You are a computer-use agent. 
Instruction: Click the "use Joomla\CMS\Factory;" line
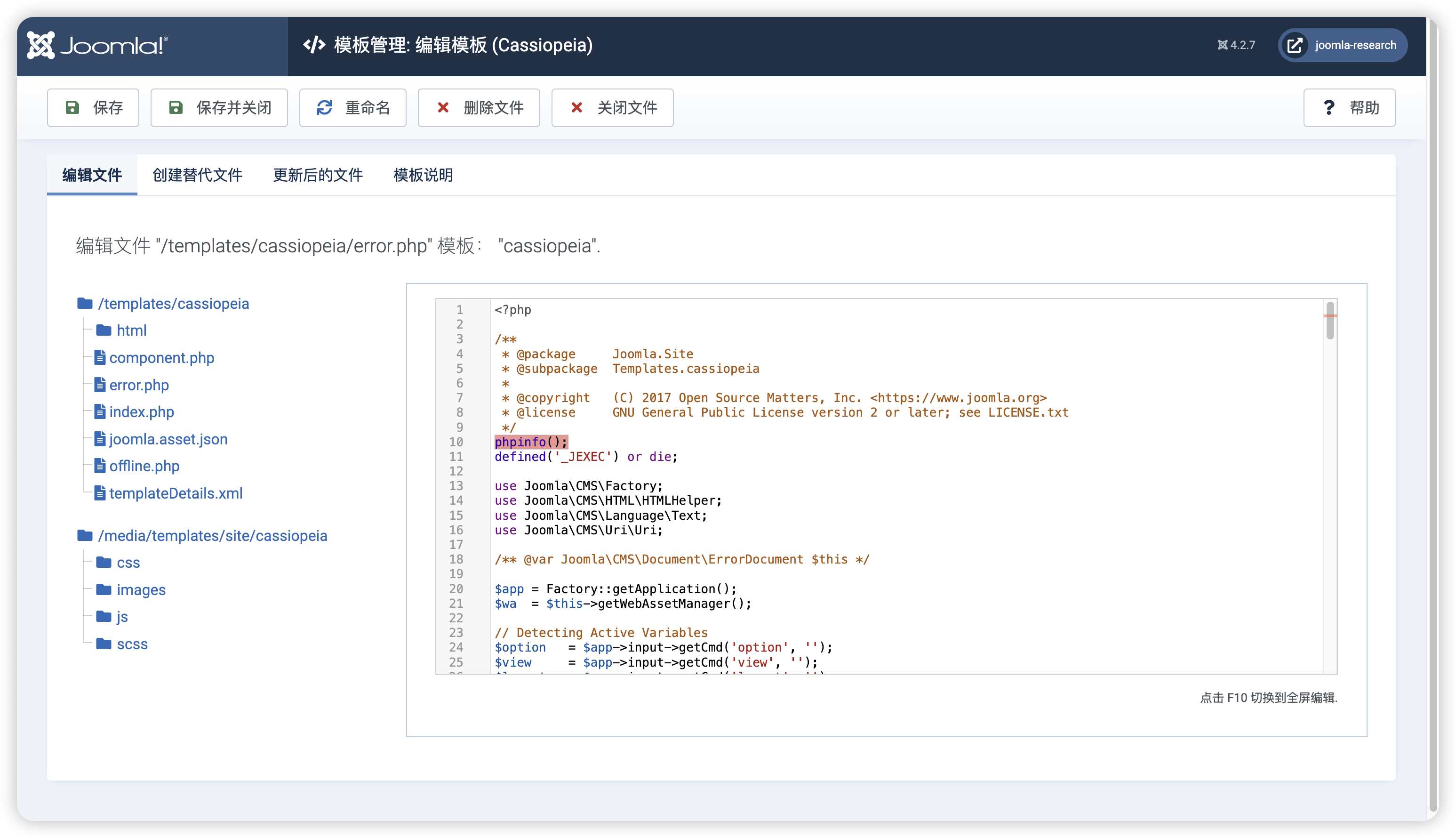click(x=578, y=486)
